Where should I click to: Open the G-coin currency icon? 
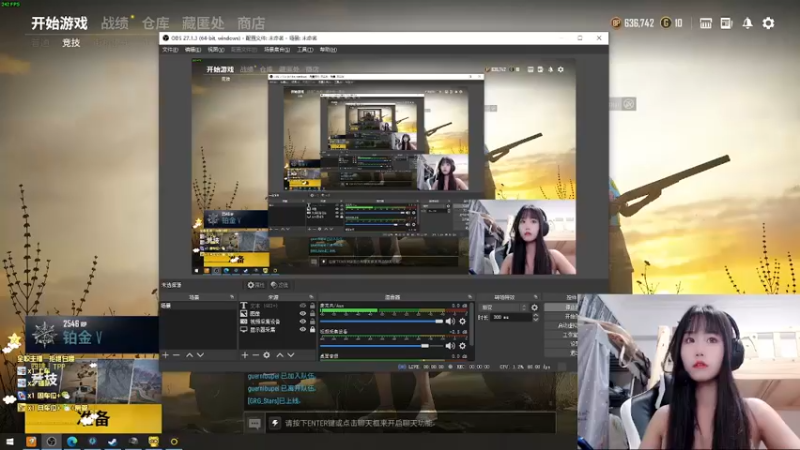pos(666,23)
